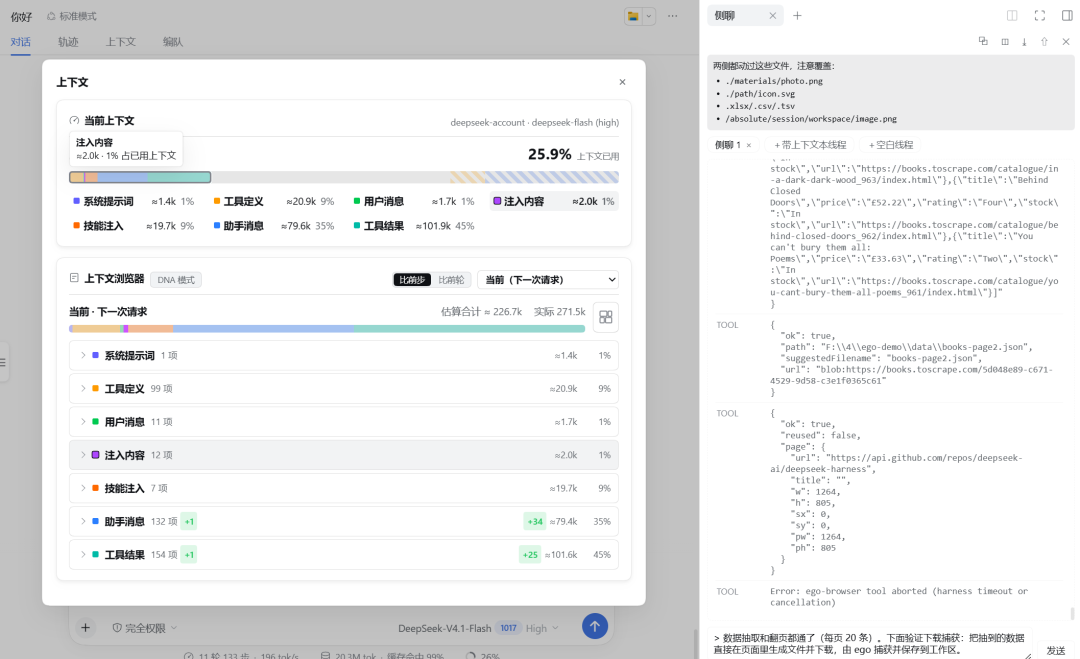Click the +25 badge in 工具结果 row
1080x659 pixels.
(x=530, y=554)
